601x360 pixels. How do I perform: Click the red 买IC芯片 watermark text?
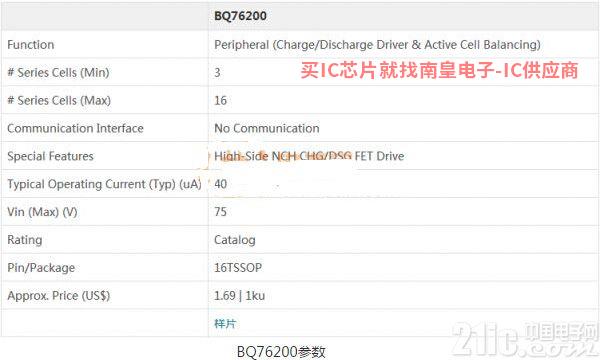439,71
